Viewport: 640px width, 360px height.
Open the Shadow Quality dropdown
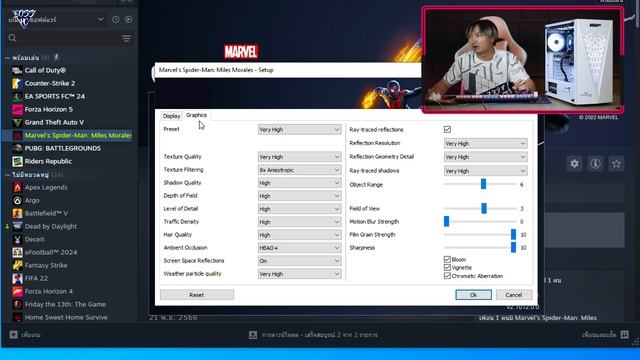pyautogui.click(x=300, y=183)
